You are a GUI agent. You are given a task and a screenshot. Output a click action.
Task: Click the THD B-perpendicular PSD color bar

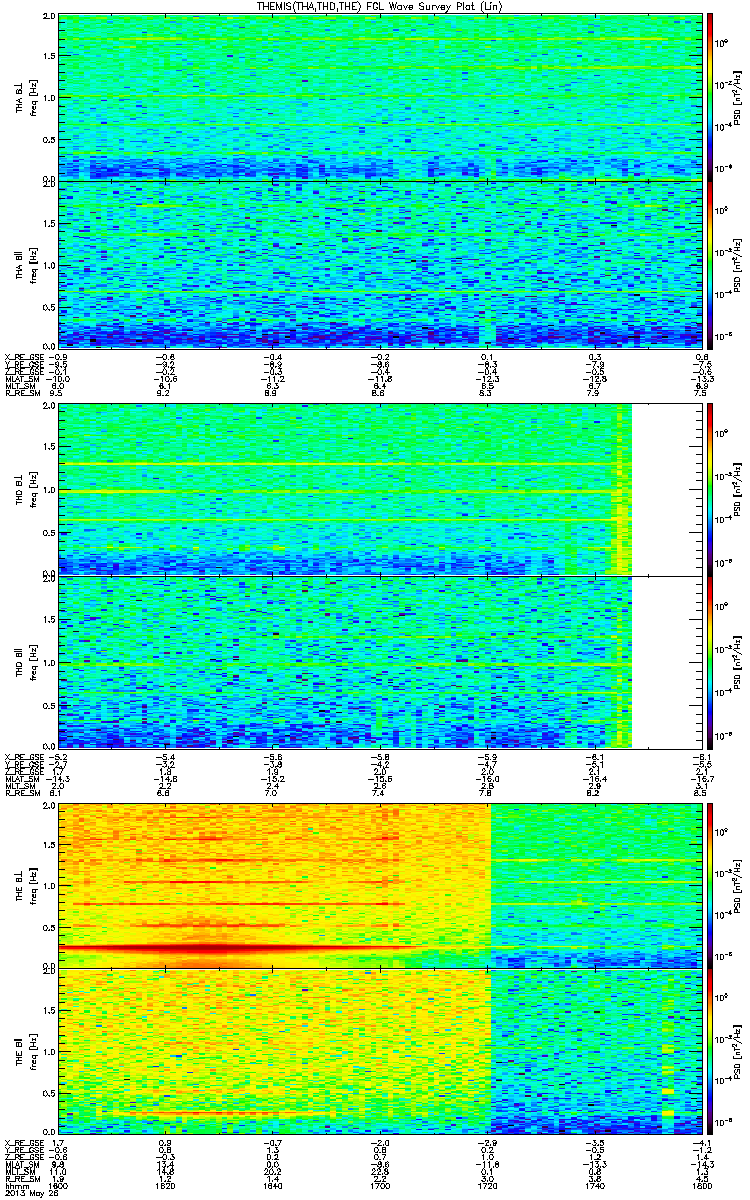(710, 489)
